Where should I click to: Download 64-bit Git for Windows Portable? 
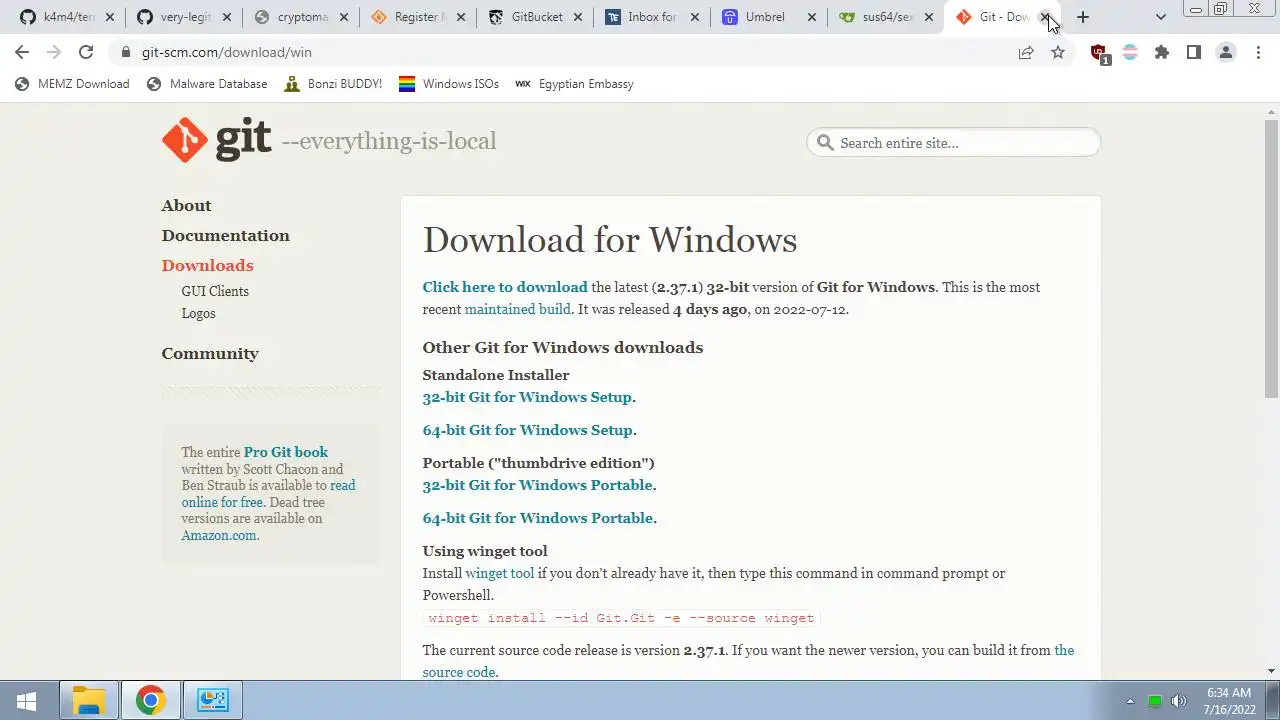pos(538,518)
